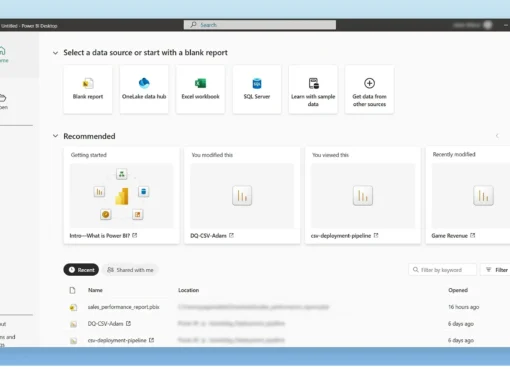
Task: Click the user account avatar
Action: pos(488,25)
